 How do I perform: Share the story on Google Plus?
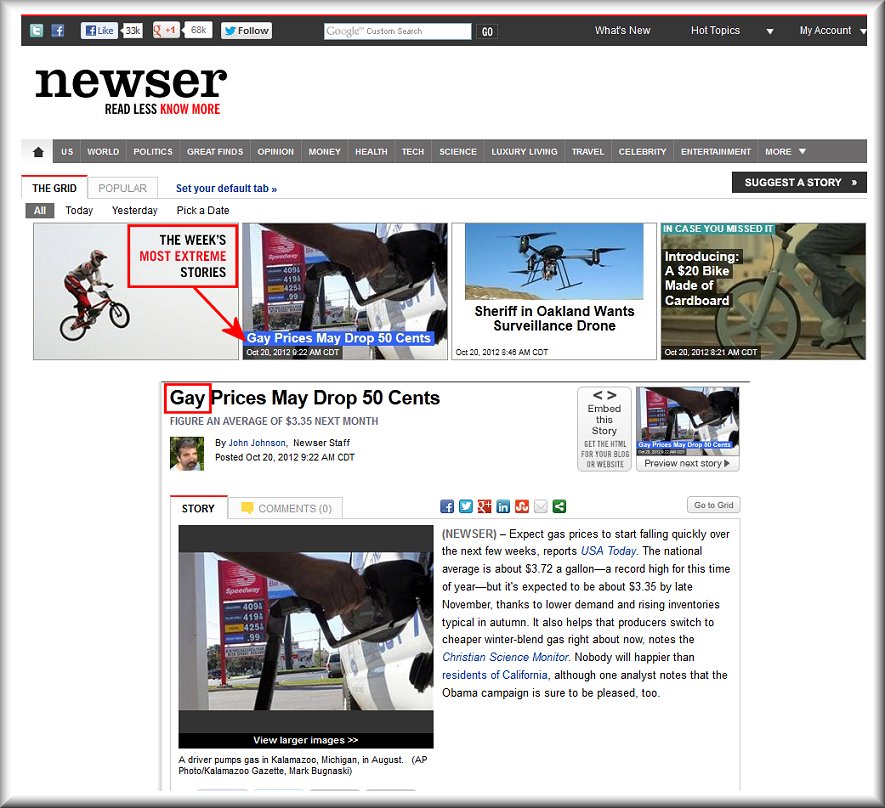(x=484, y=507)
